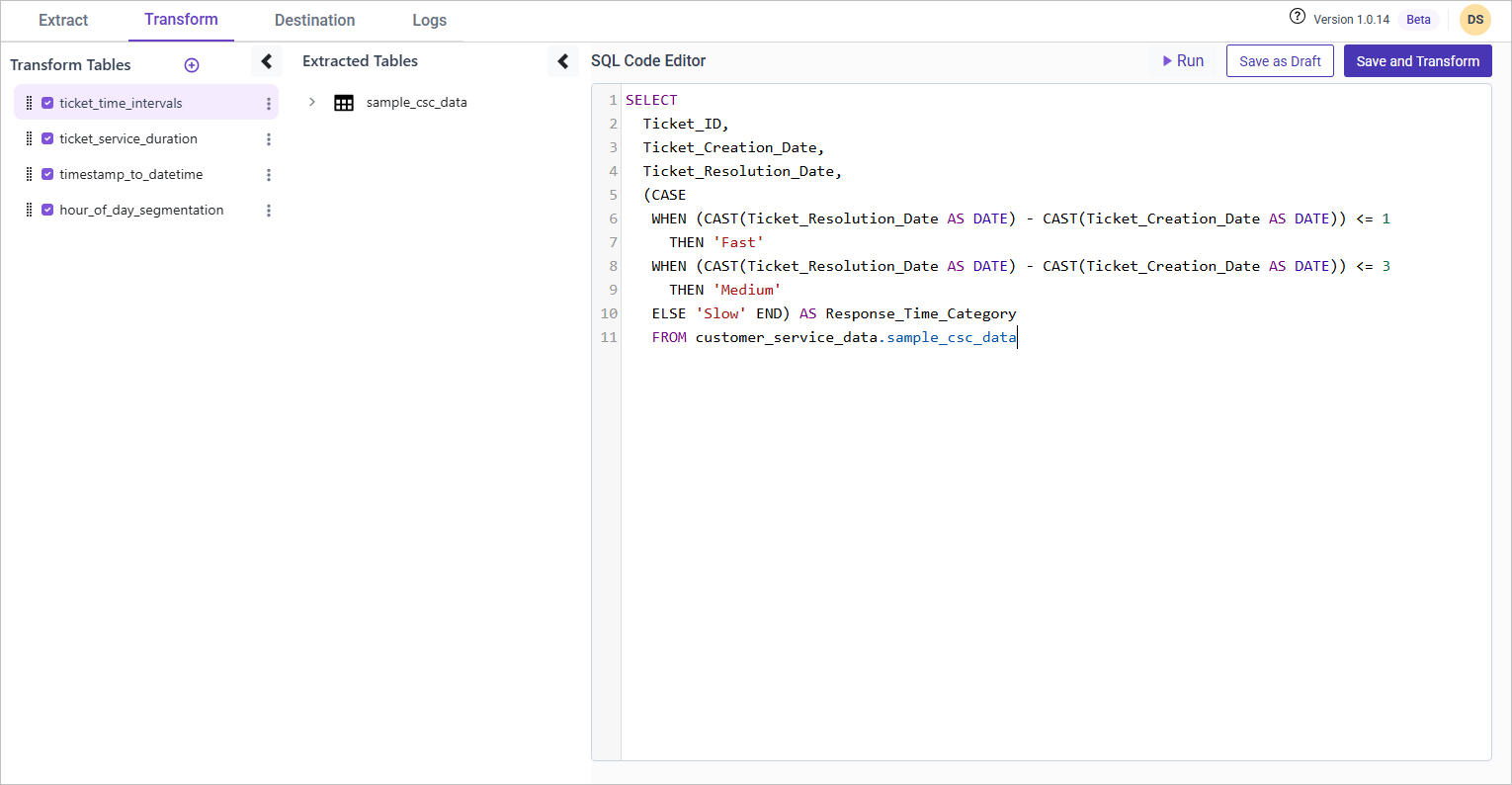Click Save and Transform button
The image size is (1512, 785).
point(1417,61)
